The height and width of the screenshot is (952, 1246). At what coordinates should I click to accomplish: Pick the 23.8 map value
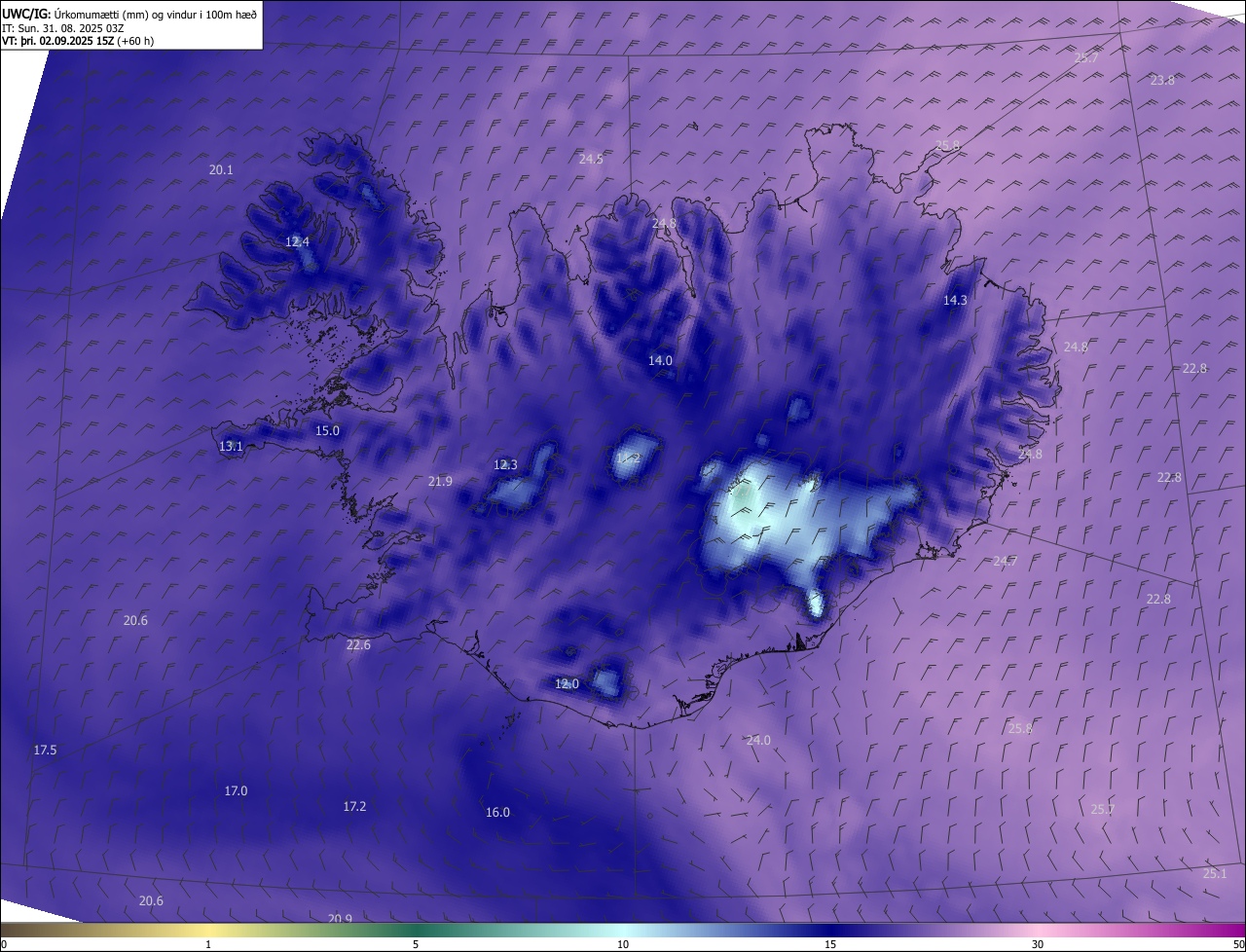point(1162,80)
